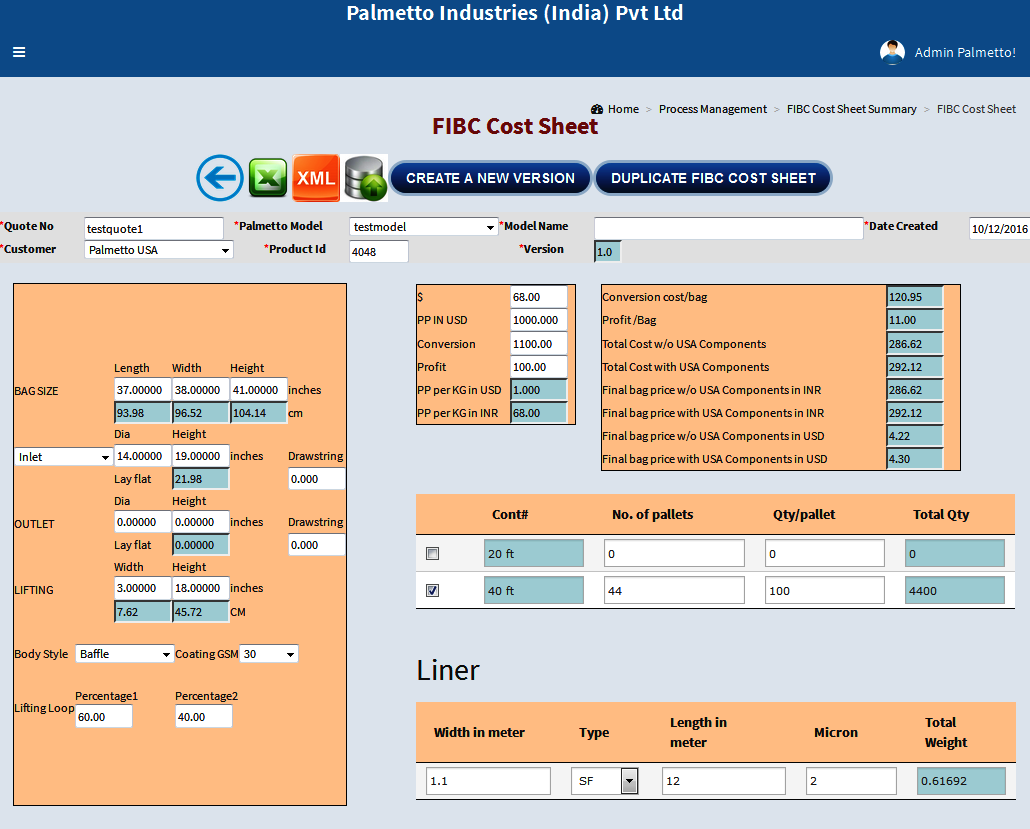Tick the 20 ft container checkbox
The width and height of the screenshot is (1030, 829).
click(x=432, y=554)
